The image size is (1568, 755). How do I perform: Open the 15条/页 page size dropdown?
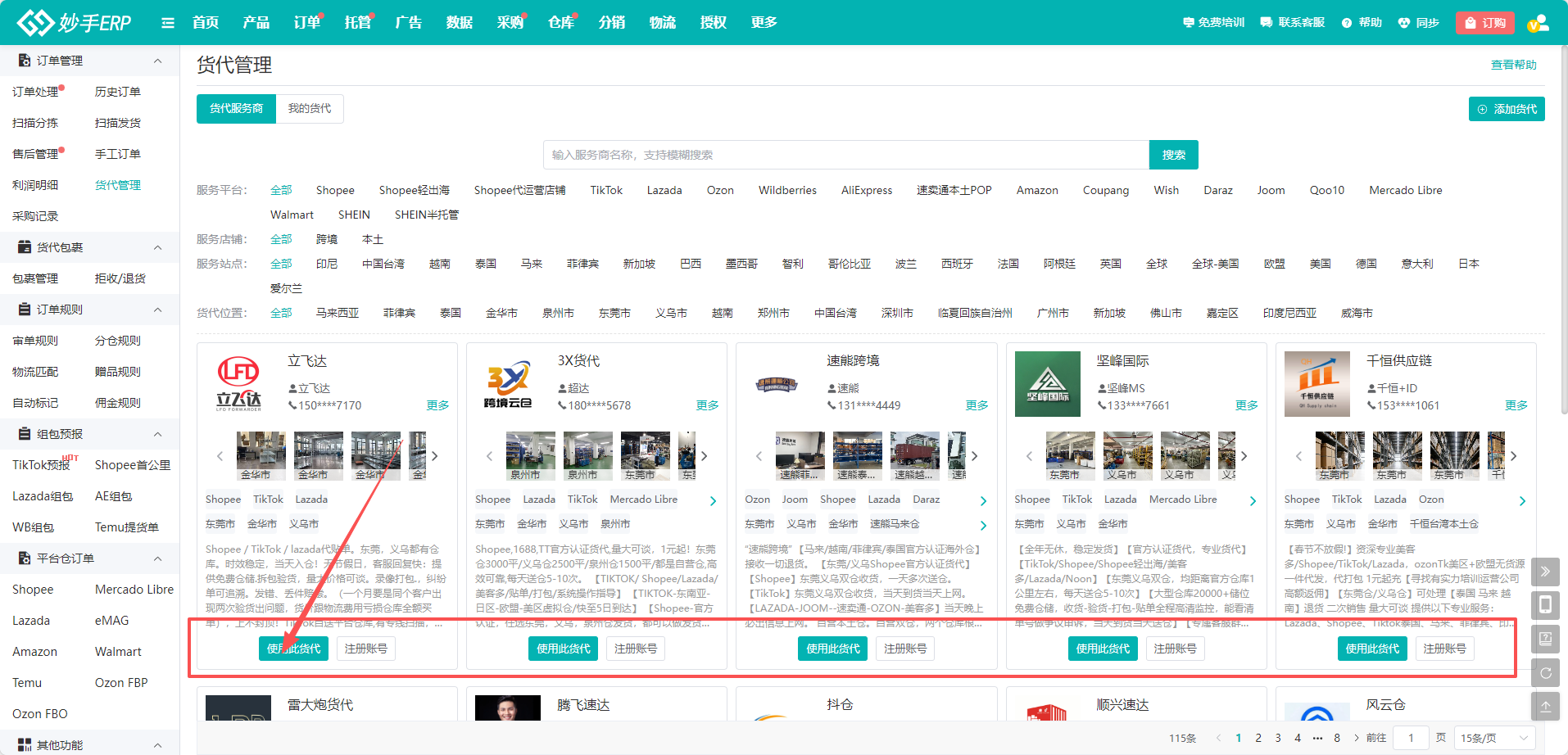coord(1494,738)
